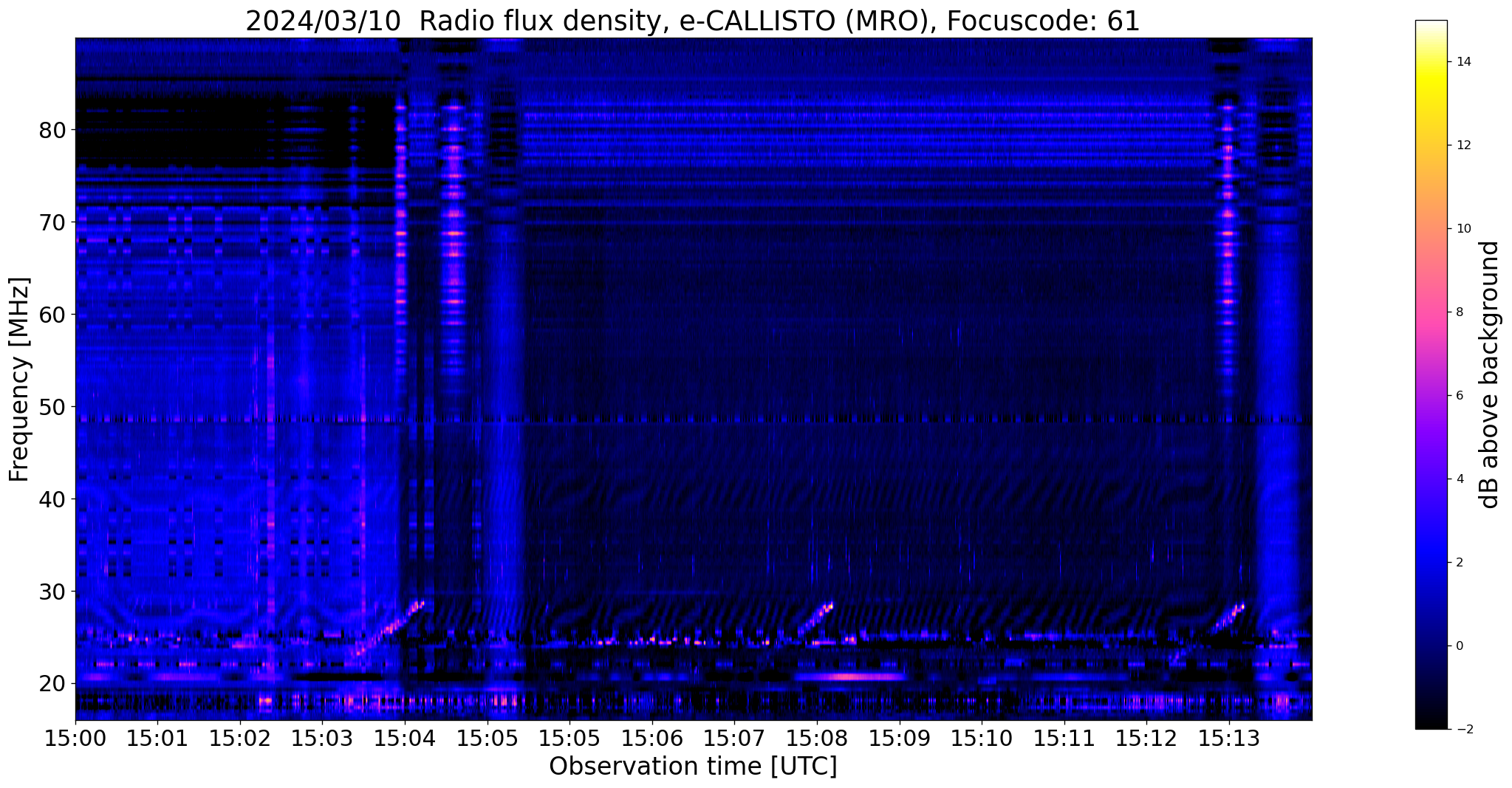The width and height of the screenshot is (1512, 788).
Task: Click the 'dB above background' colorbar label
Action: coord(1490,374)
